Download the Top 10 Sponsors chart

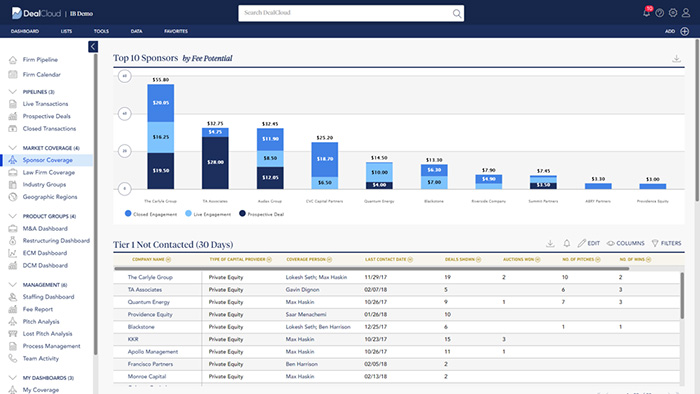[x=677, y=58]
